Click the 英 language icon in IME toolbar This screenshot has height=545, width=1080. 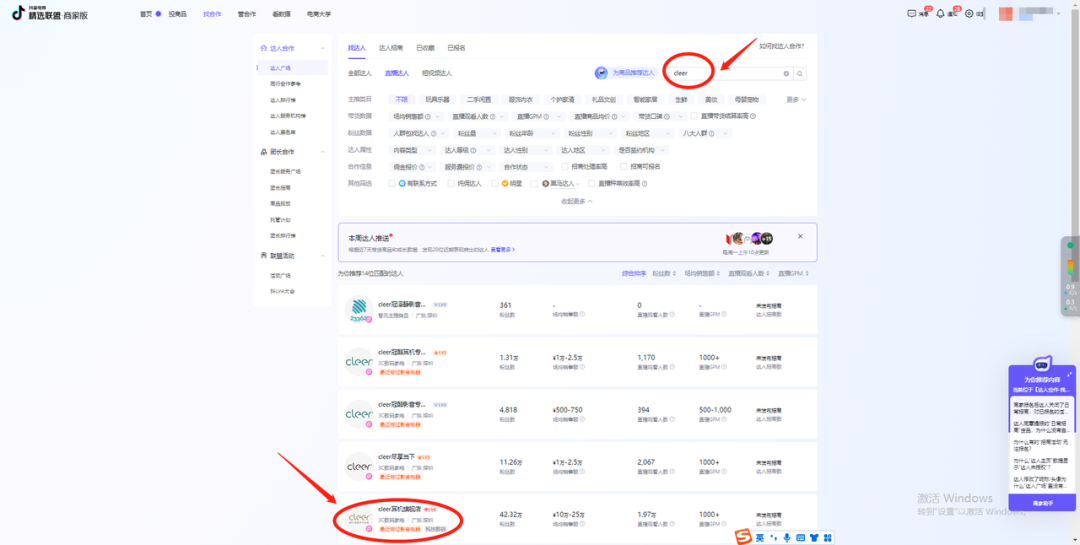(760, 537)
